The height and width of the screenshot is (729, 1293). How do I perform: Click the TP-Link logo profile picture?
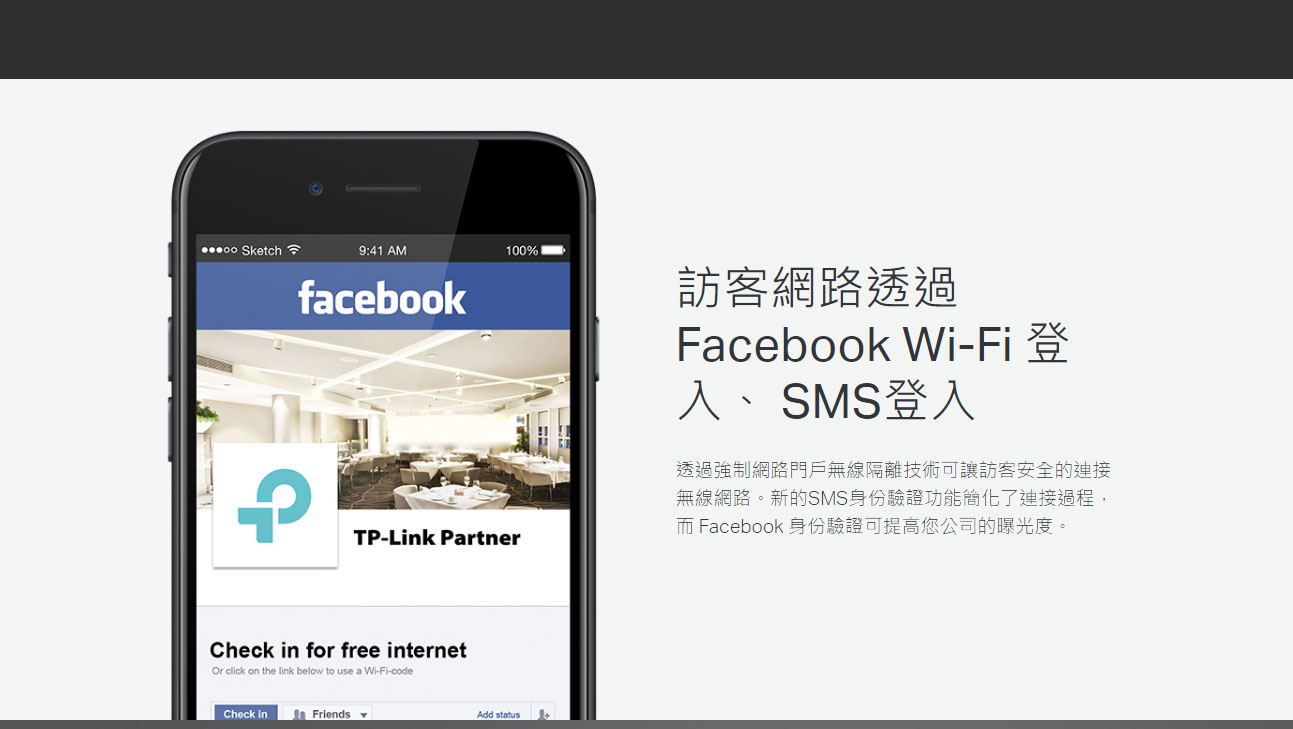tap(275, 506)
